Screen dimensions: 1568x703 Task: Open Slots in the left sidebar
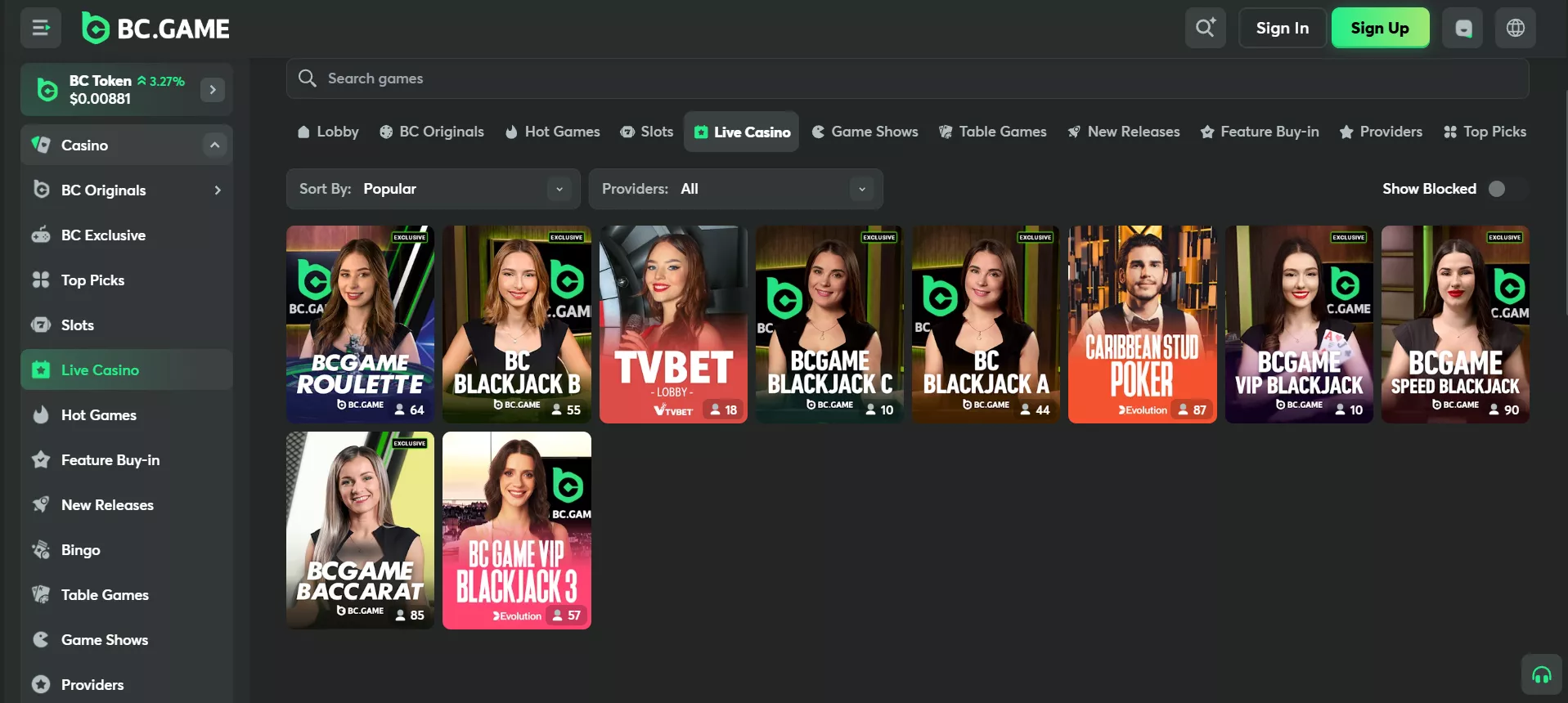tap(77, 325)
